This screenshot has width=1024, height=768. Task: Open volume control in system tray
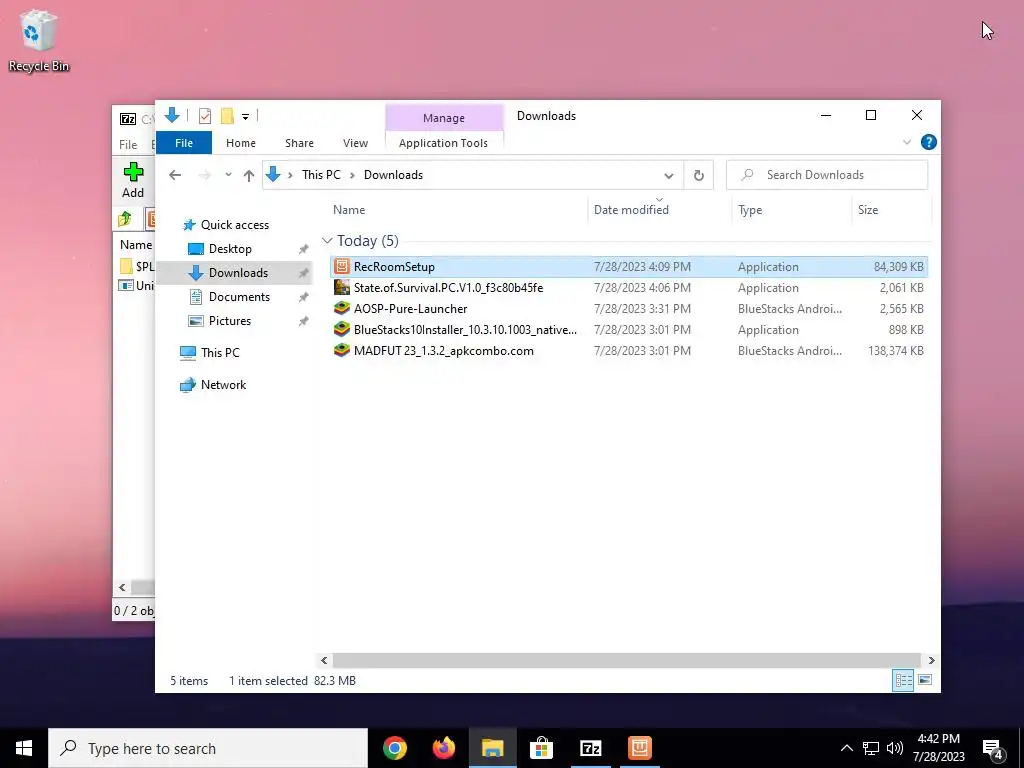pos(895,748)
